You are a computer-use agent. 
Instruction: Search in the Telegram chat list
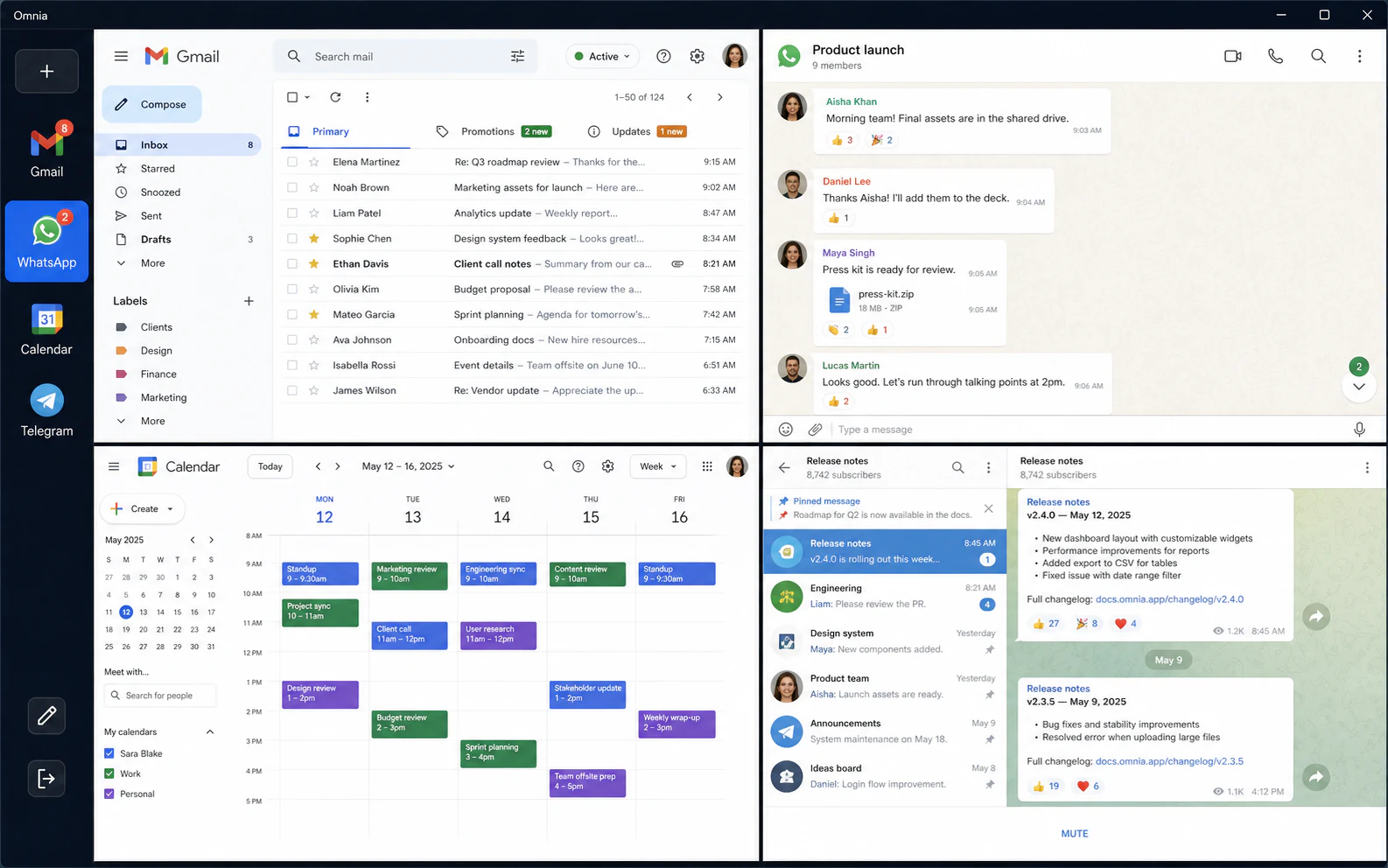[x=958, y=468]
